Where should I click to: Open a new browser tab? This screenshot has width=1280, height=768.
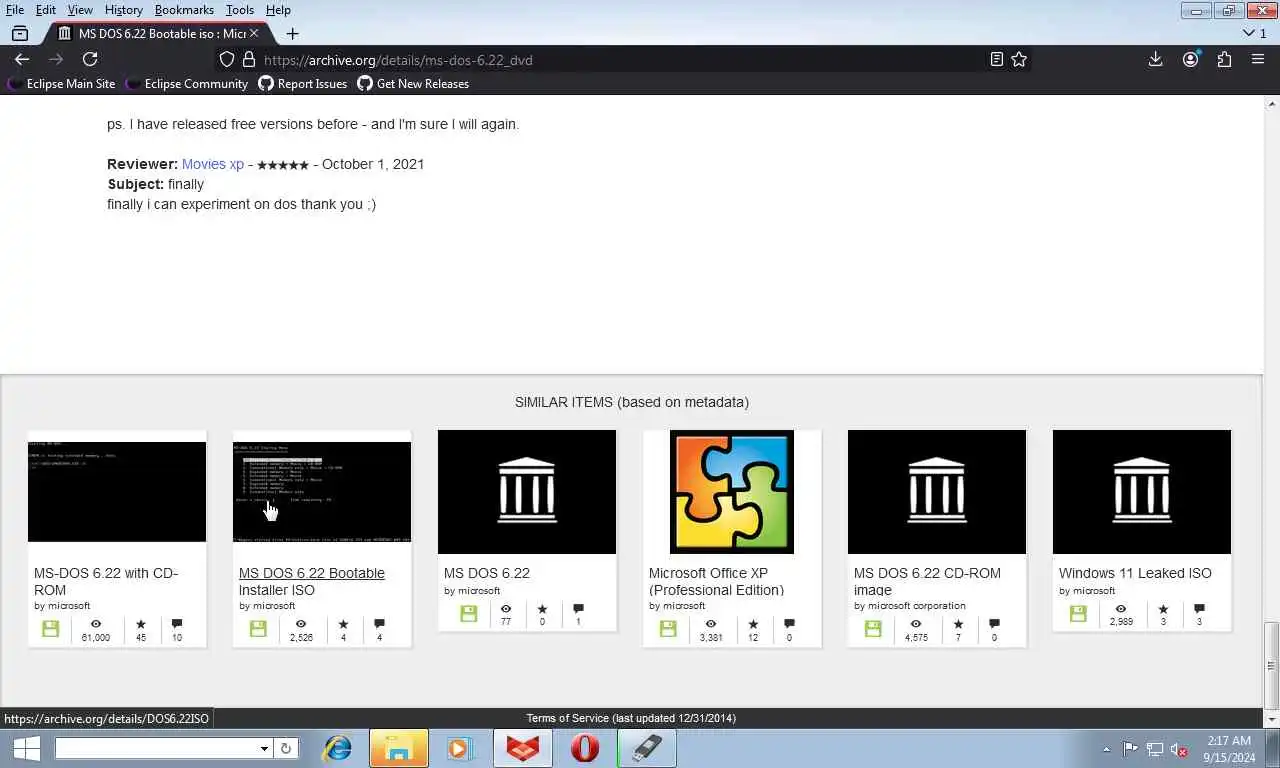[292, 33]
